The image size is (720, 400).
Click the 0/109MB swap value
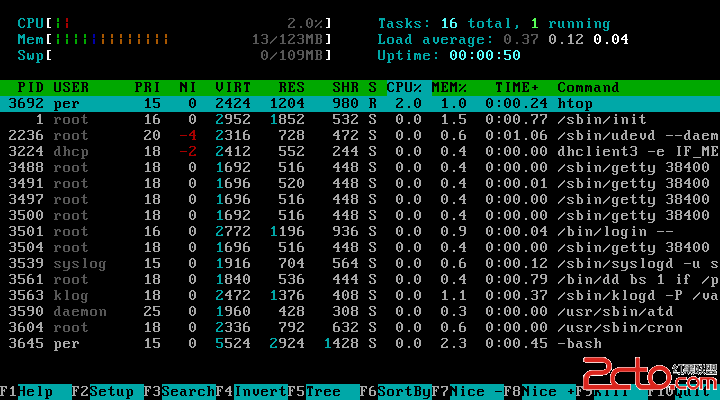292,56
